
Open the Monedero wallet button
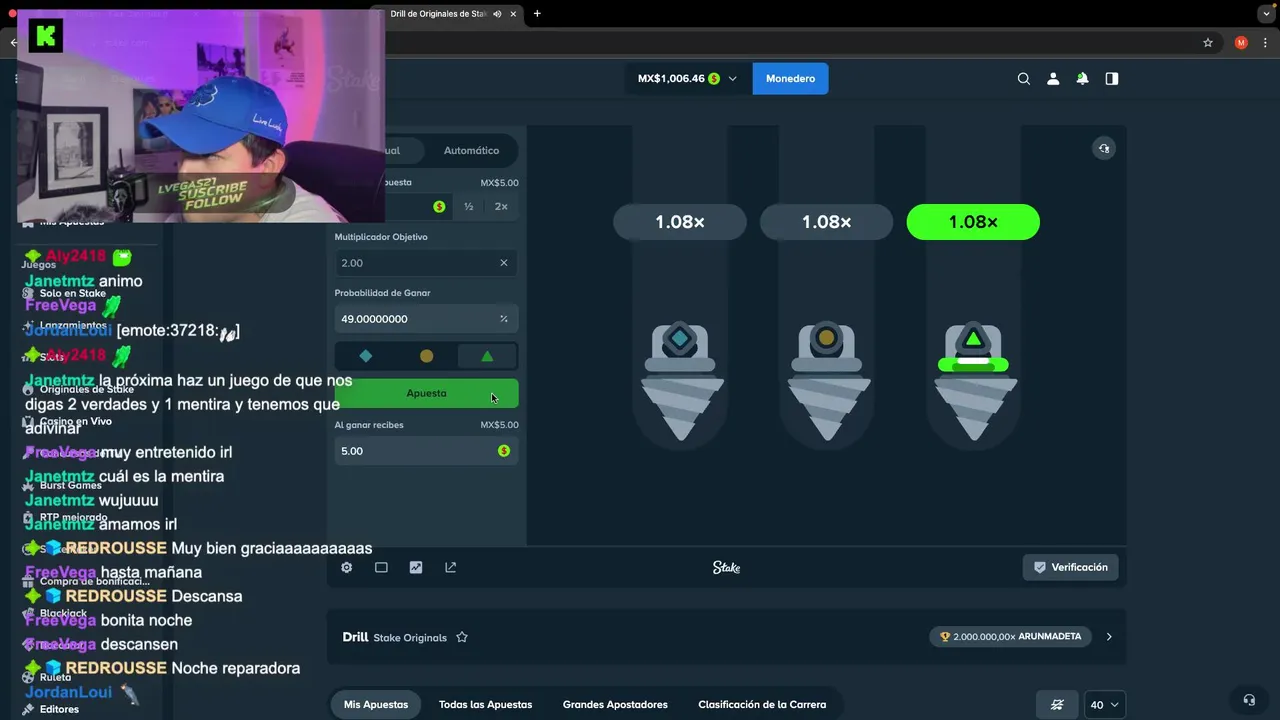(x=790, y=79)
